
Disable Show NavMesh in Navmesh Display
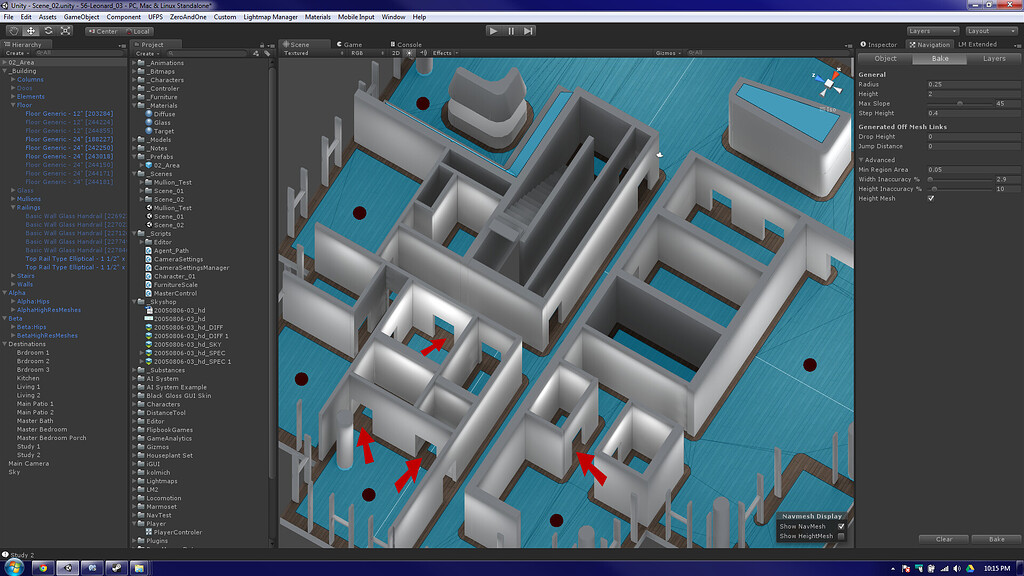(841, 526)
